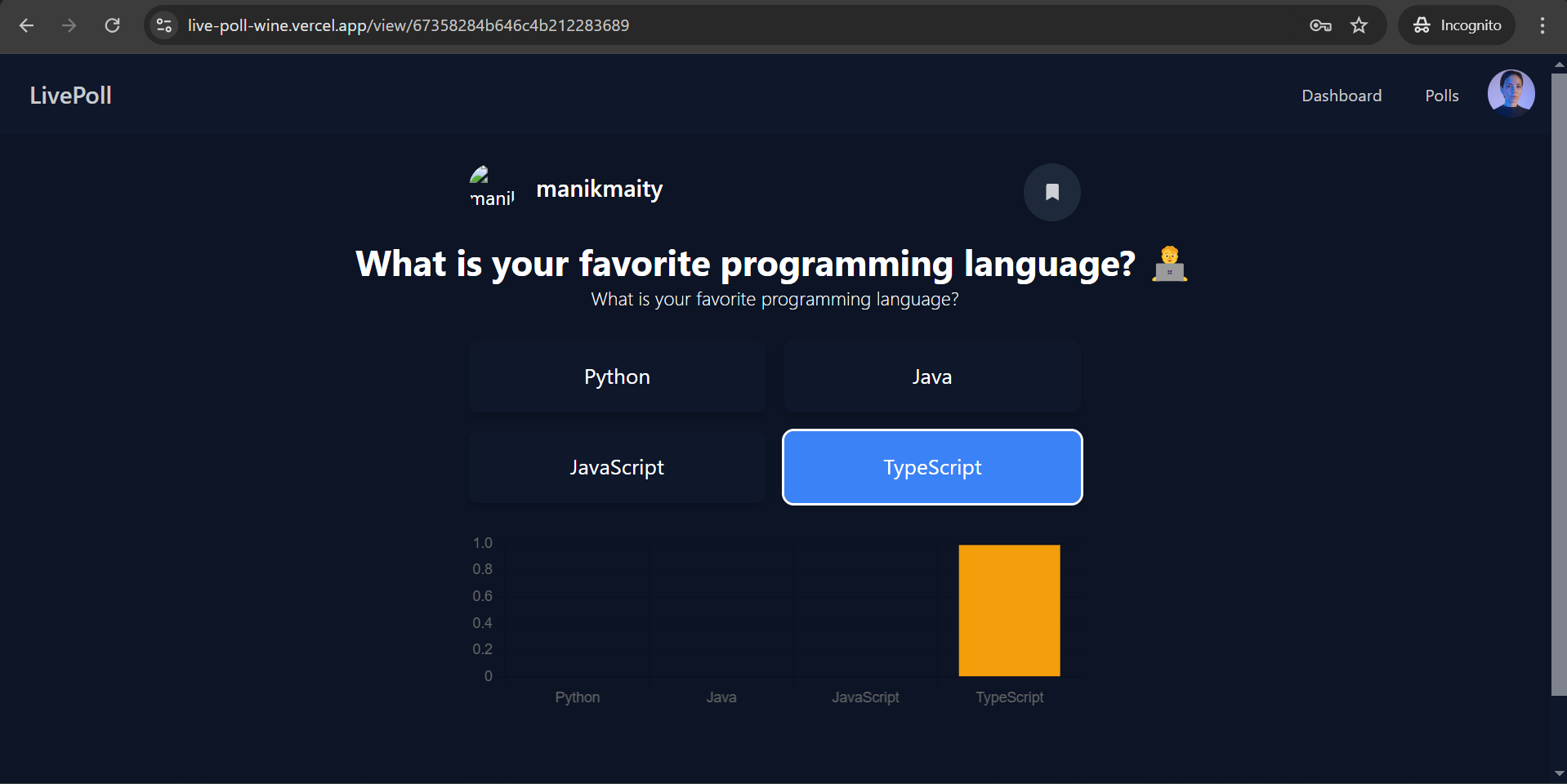Screen dimensions: 1567x784
Task: Click the Incognito indicator button
Action: click(x=1457, y=25)
